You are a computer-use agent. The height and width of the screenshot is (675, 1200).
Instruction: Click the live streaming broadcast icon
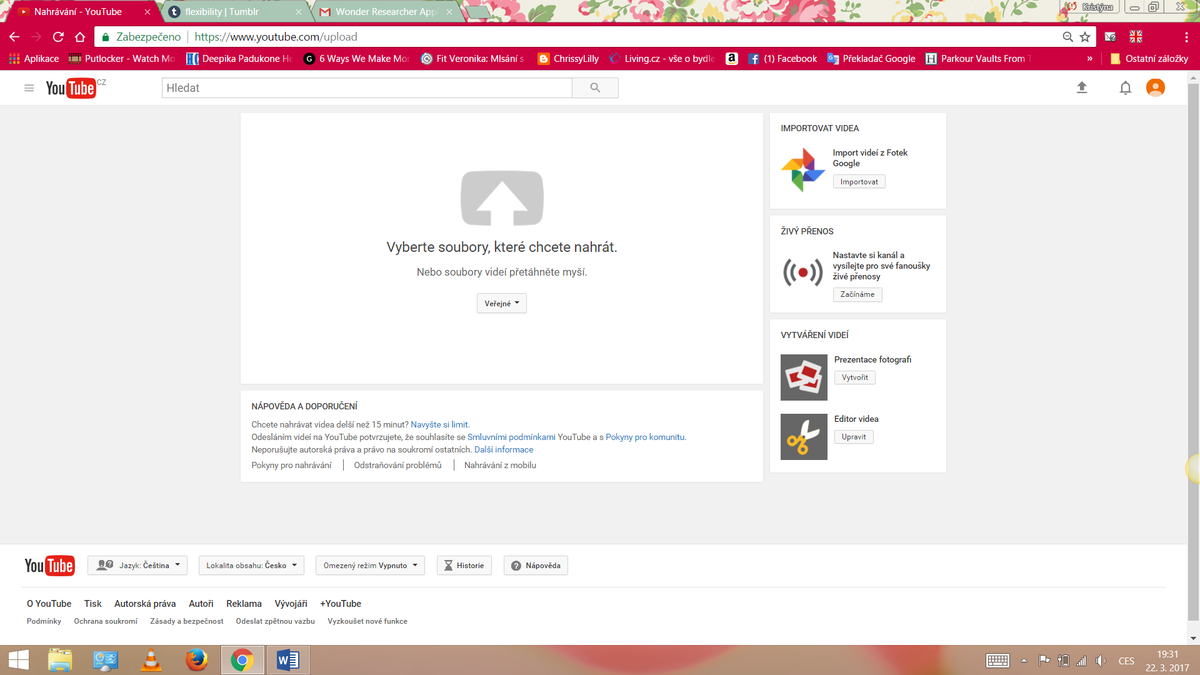[802, 272]
